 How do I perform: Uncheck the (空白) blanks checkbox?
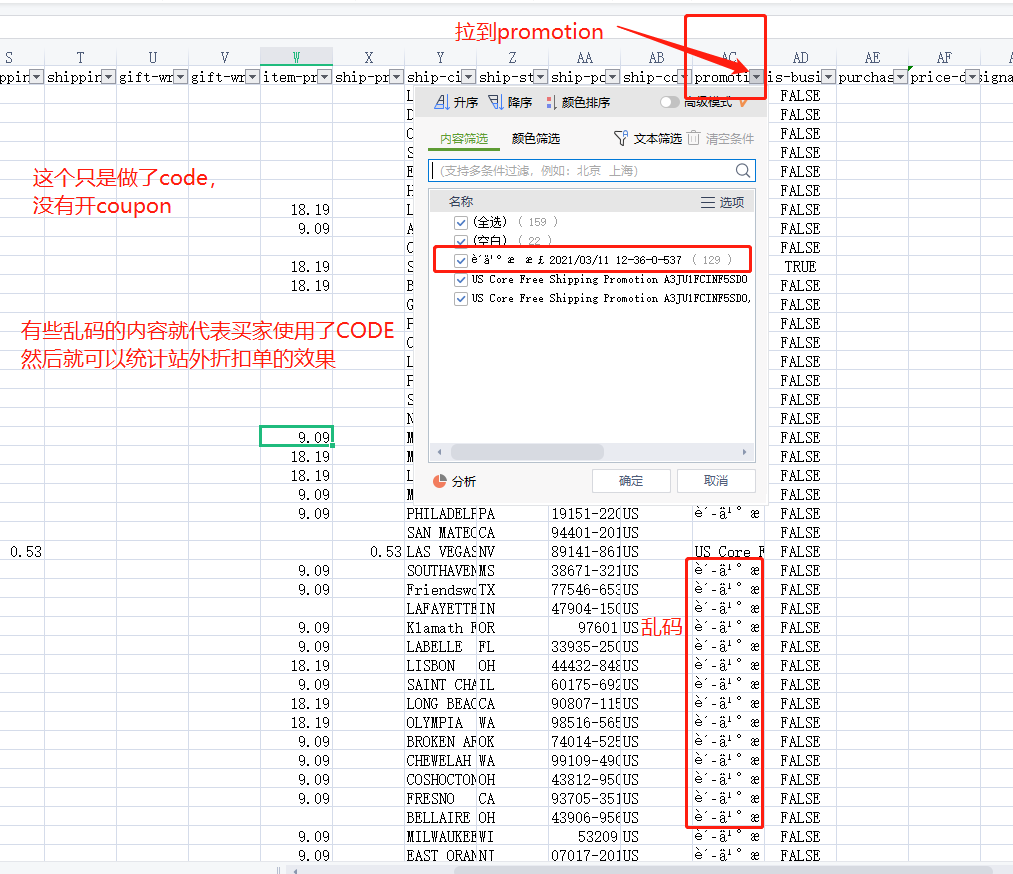pos(461,241)
